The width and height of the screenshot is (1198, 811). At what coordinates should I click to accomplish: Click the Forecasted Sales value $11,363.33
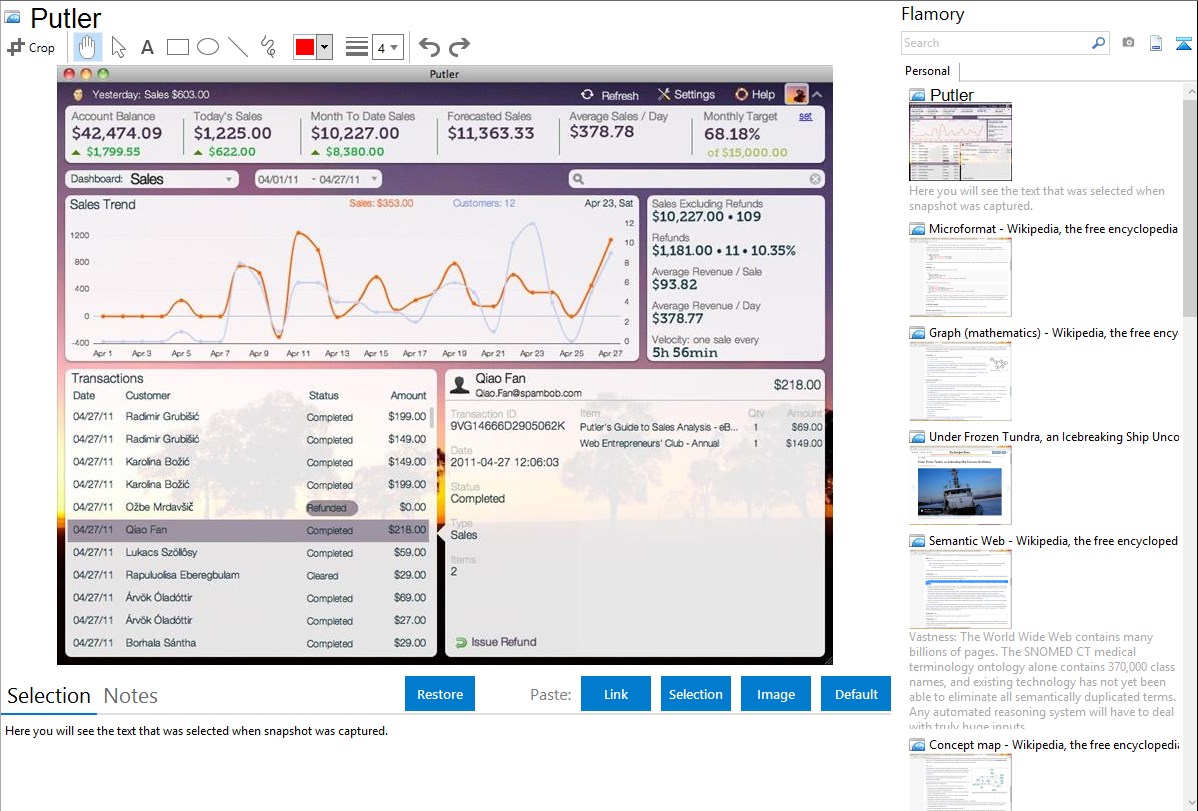[x=491, y=133]
